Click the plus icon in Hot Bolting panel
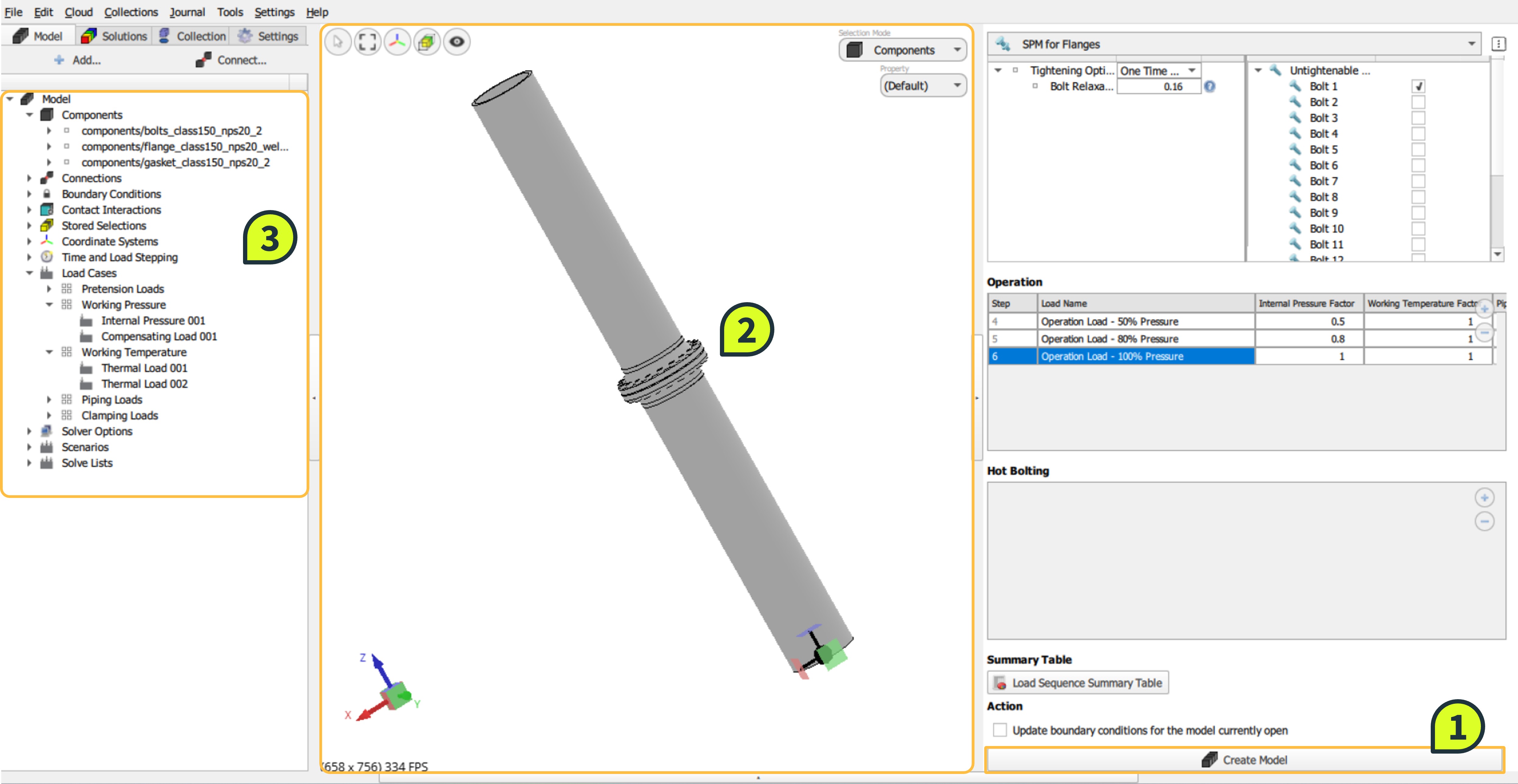 click(x=1484, y=498)
